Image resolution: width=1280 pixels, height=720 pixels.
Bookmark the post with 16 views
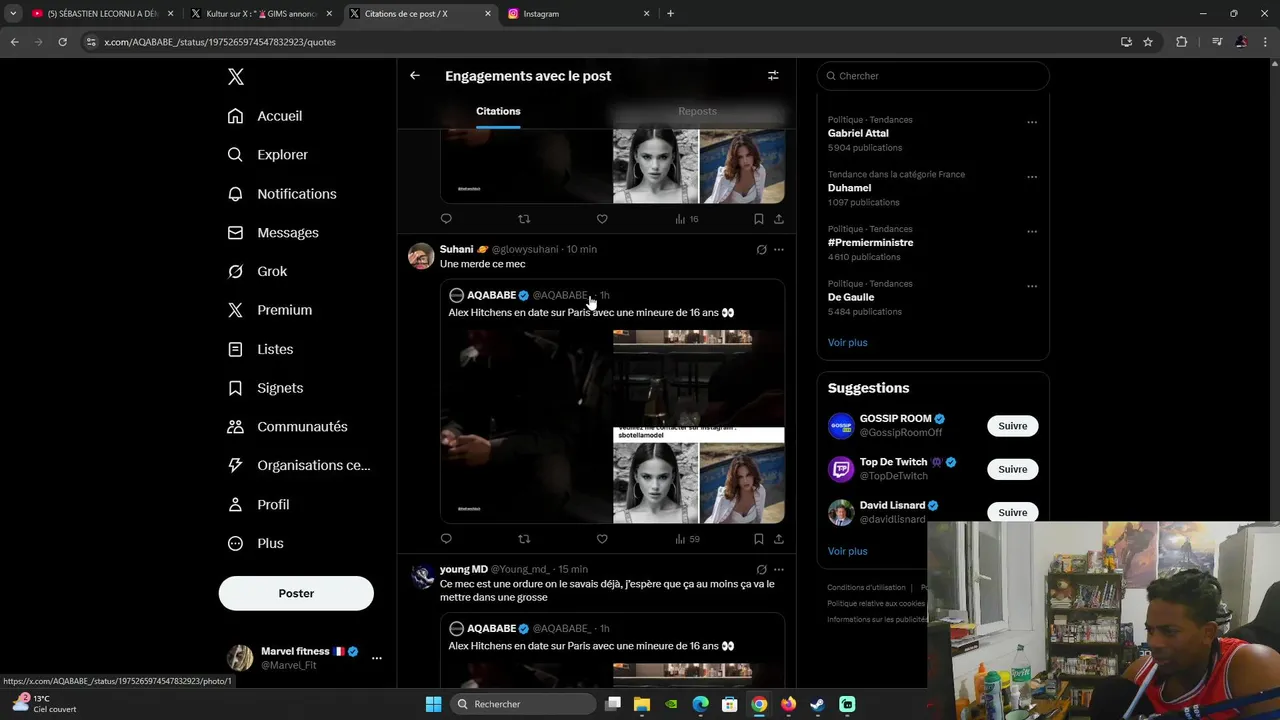759,219
